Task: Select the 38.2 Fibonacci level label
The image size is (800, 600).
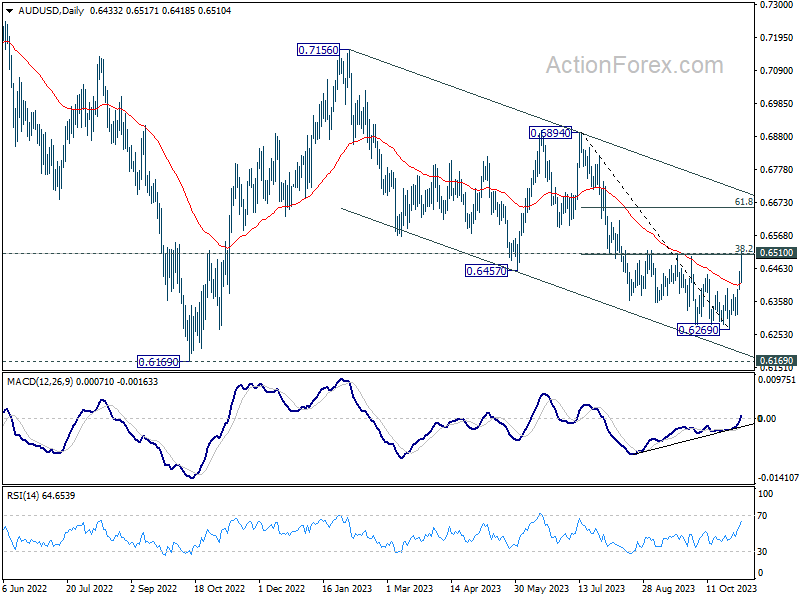Action: (x=743, y=248)
